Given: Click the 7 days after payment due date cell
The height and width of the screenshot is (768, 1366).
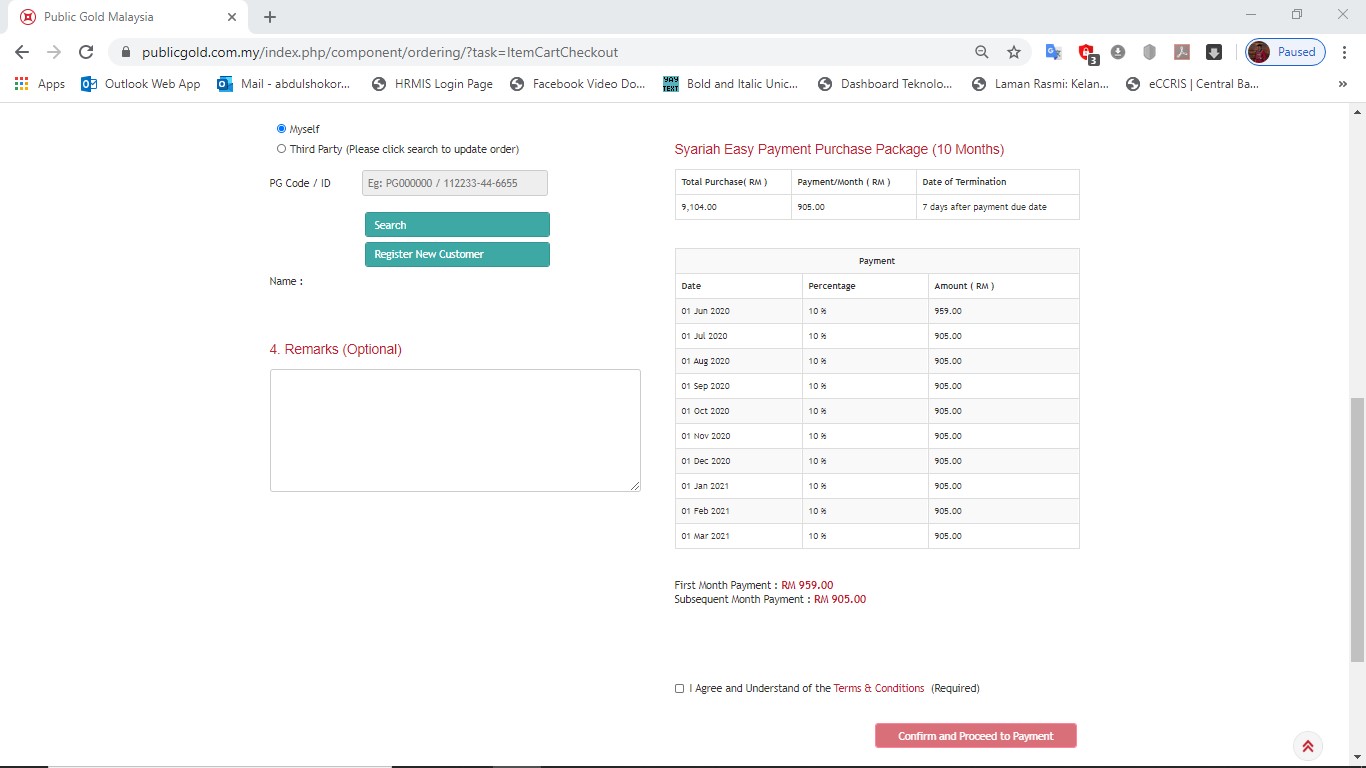Looking at the screenshot, I should pyautogui.click(x=998, y=207).
